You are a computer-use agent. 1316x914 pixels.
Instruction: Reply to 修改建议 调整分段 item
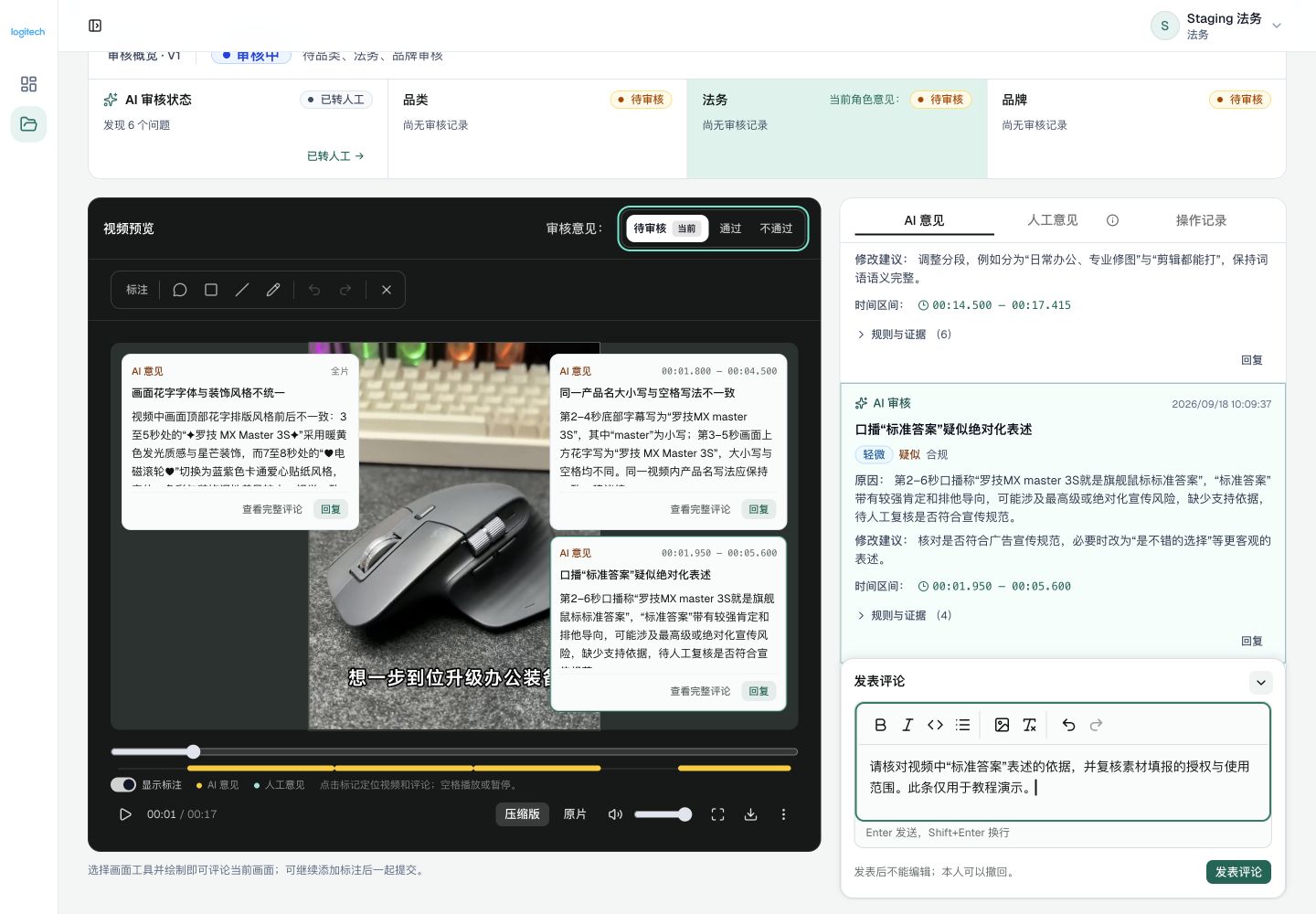coord(1252,360)
